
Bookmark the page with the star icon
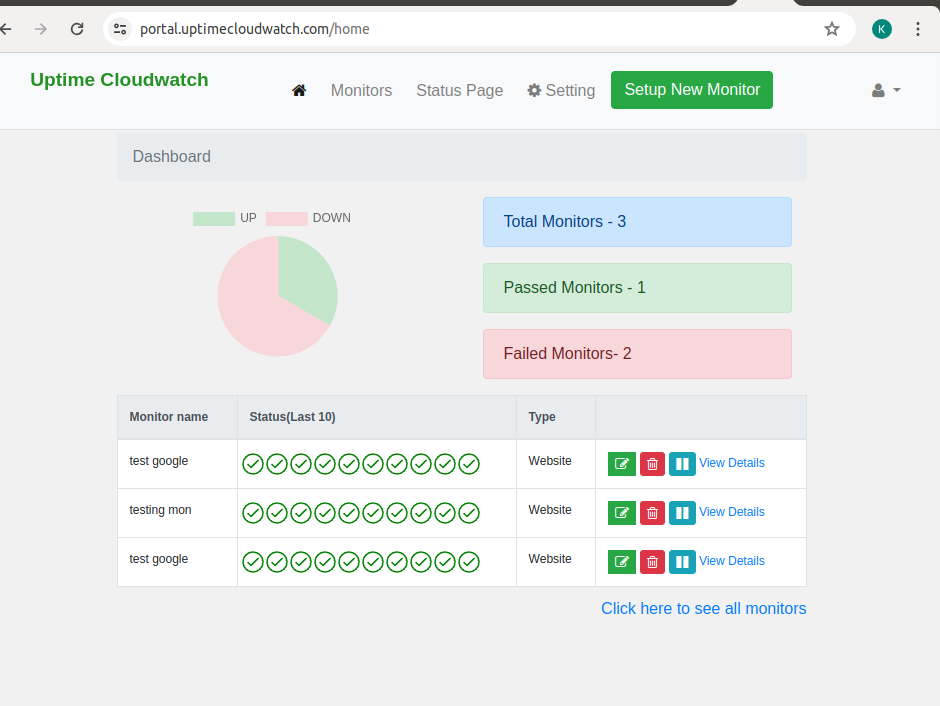(x=832, y=29)
